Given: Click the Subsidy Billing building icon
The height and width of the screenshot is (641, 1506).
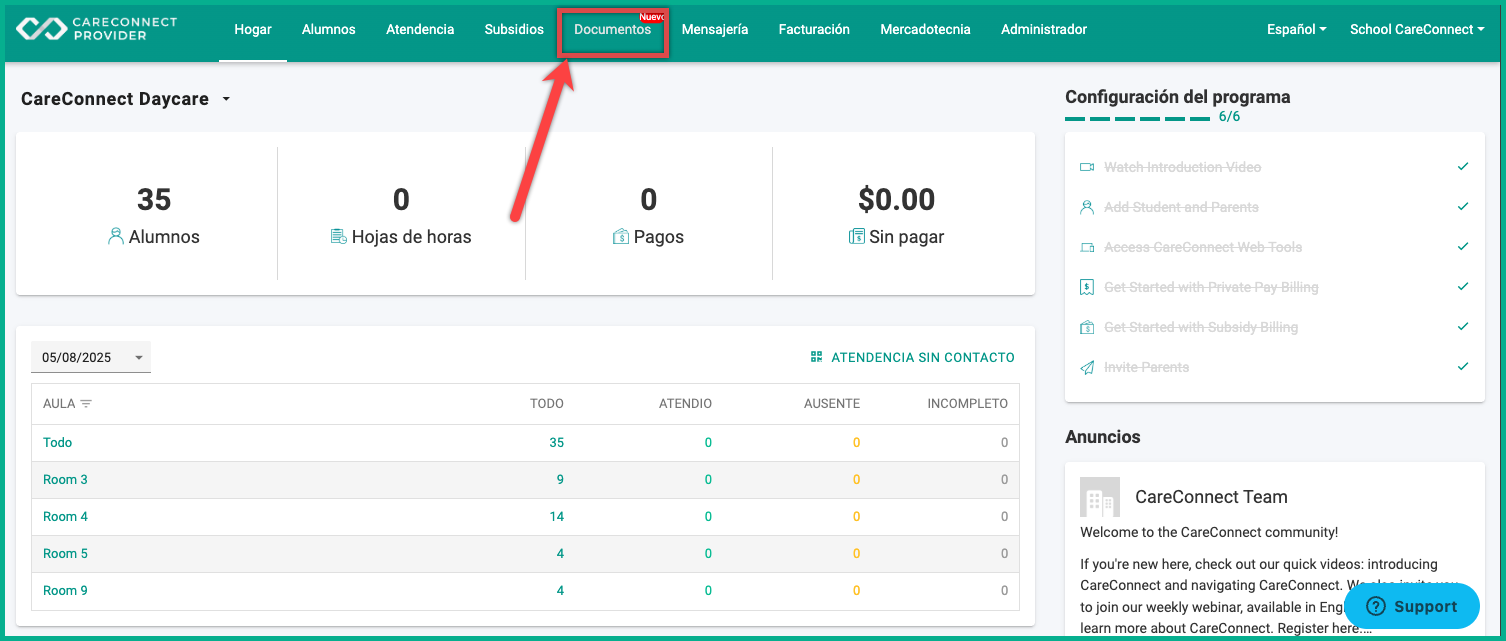Looking at the screenshot, I should [1087, 327].
